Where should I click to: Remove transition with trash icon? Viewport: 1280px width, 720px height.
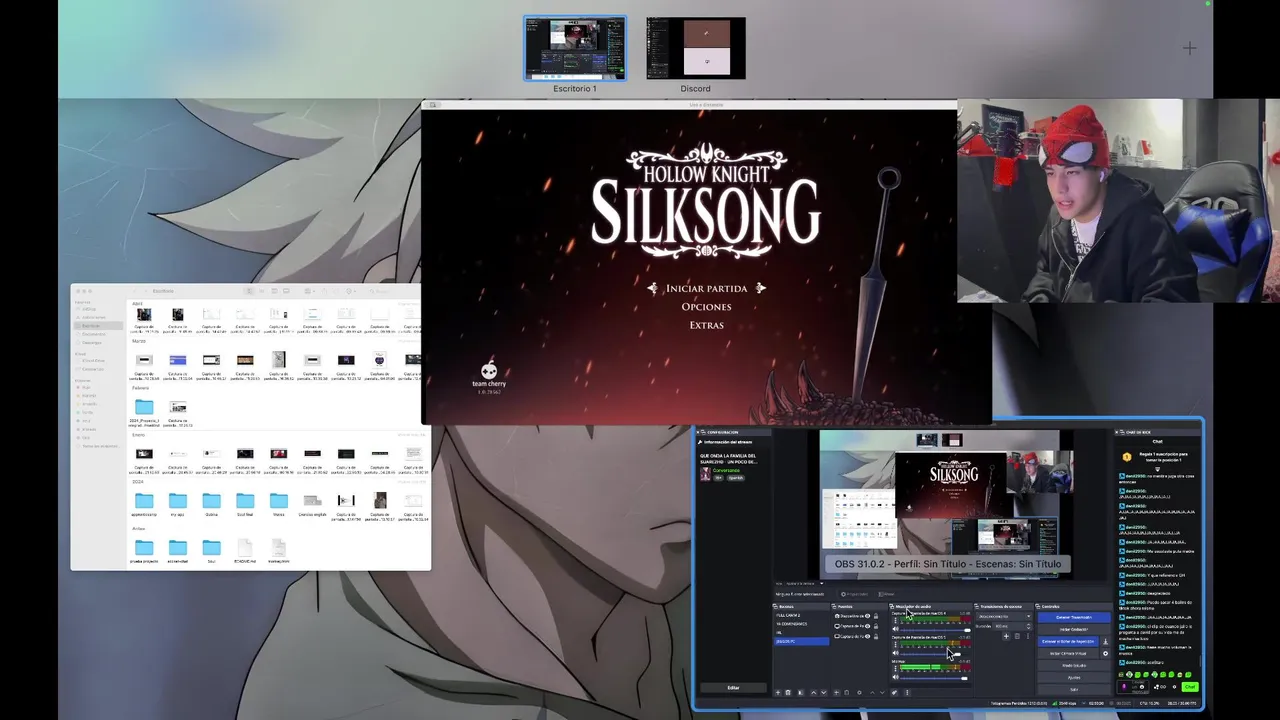[x=1017, y=637]
